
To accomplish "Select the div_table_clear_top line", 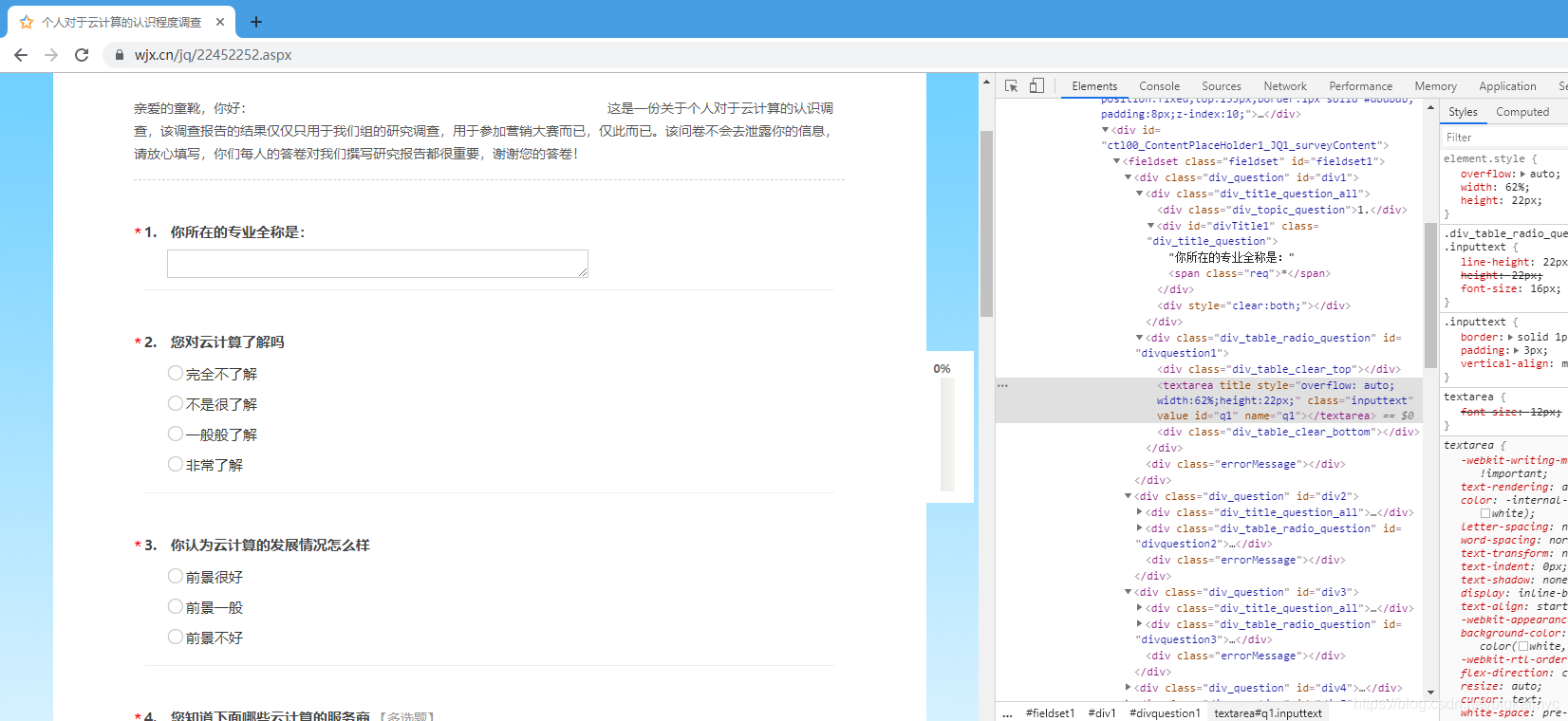I will 1279,369.
